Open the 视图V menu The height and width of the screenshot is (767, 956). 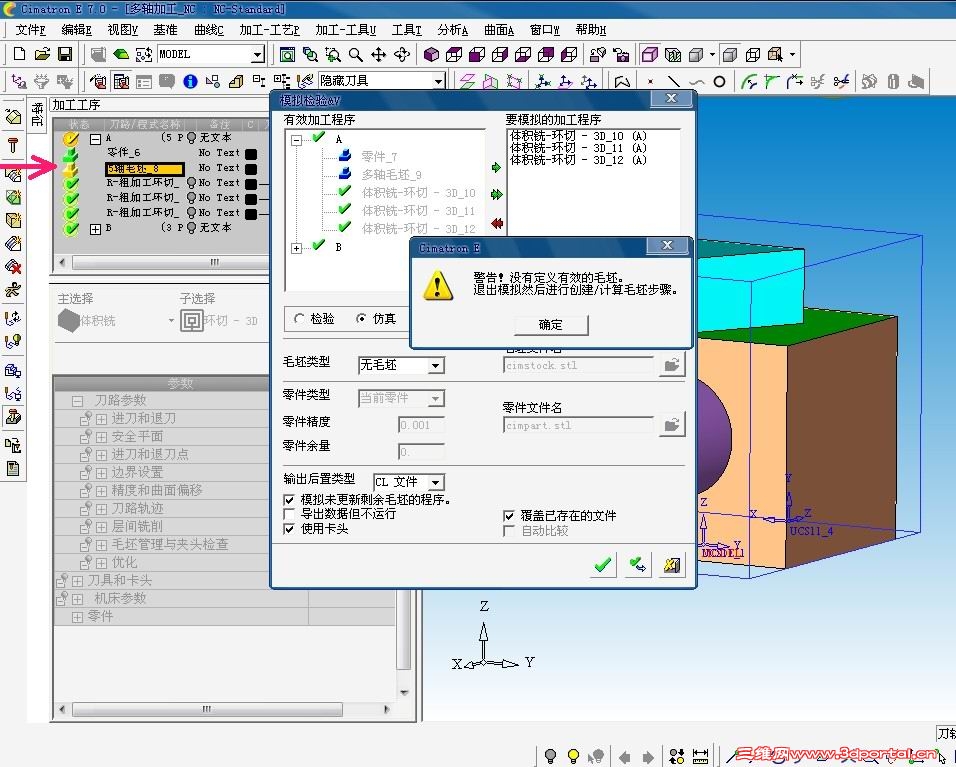click(x=123, y=30)
